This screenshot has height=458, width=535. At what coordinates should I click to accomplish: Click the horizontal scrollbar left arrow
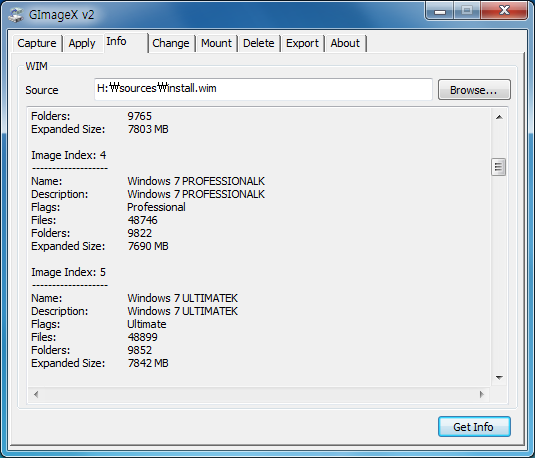click(36, 395)
